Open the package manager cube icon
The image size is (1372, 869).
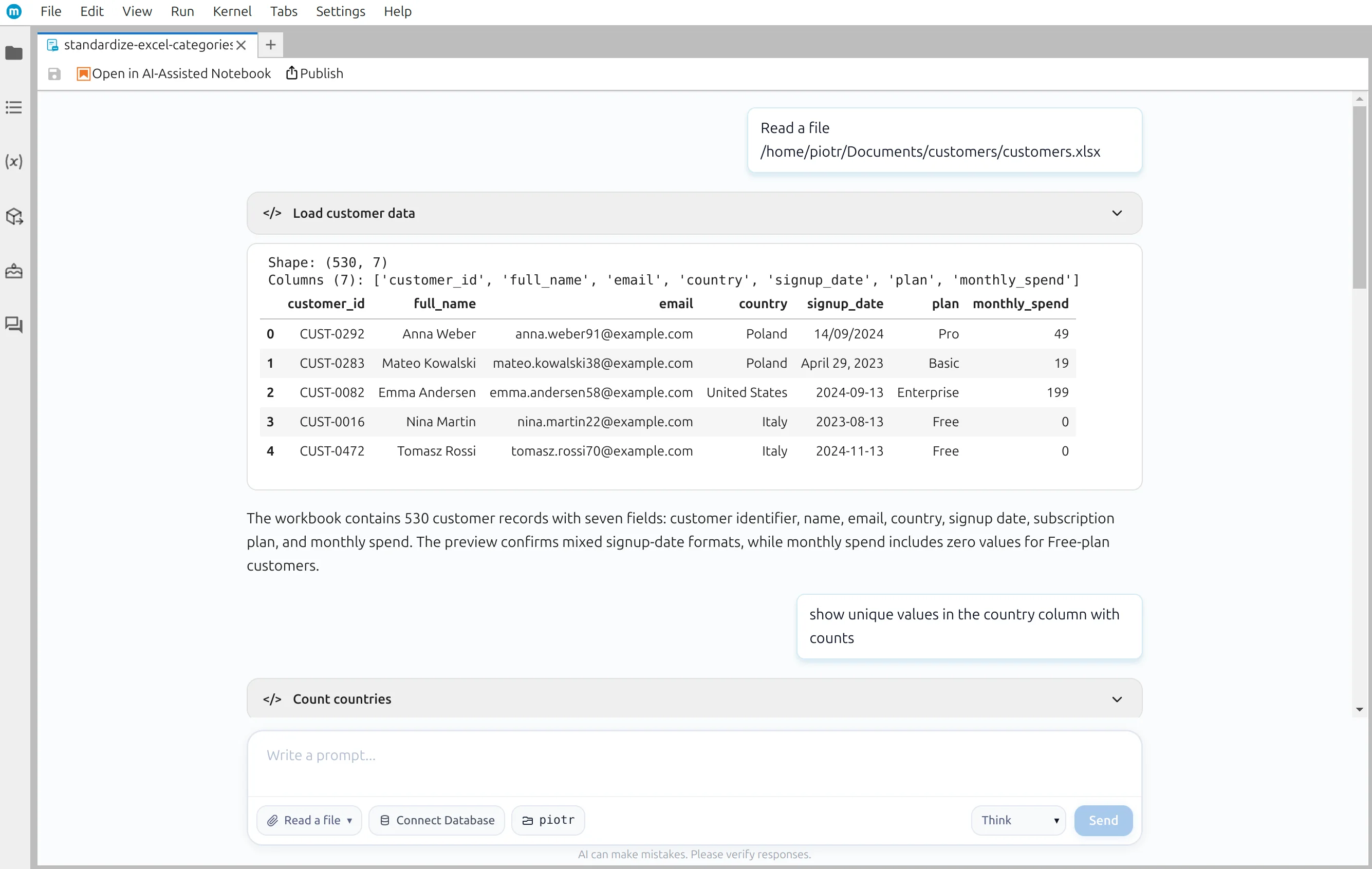[14, 216]
